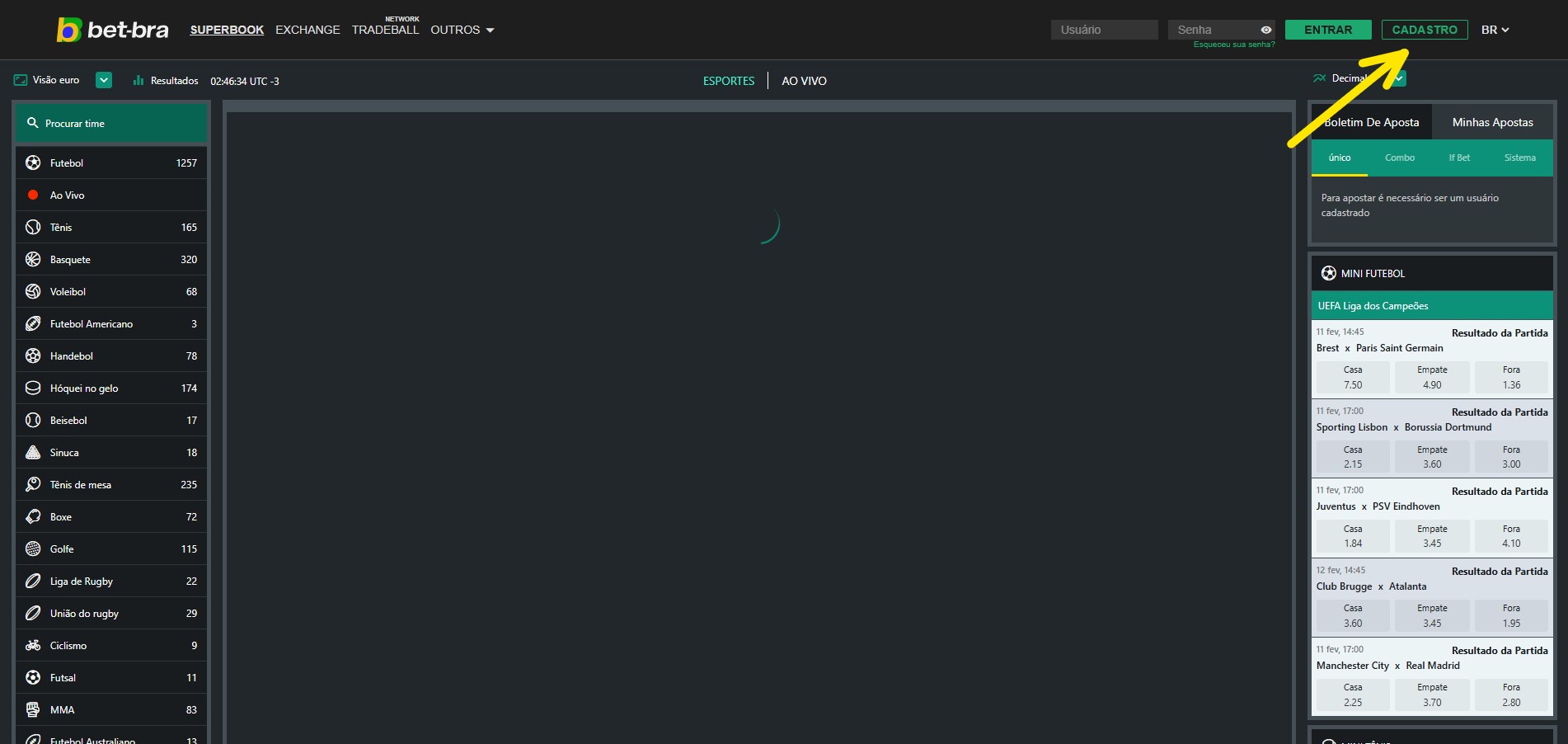The image size is (1568, 744).
Task: Bet Empate 3.60 Sporting Lisbon match
Action: (x=1432, y=457)
